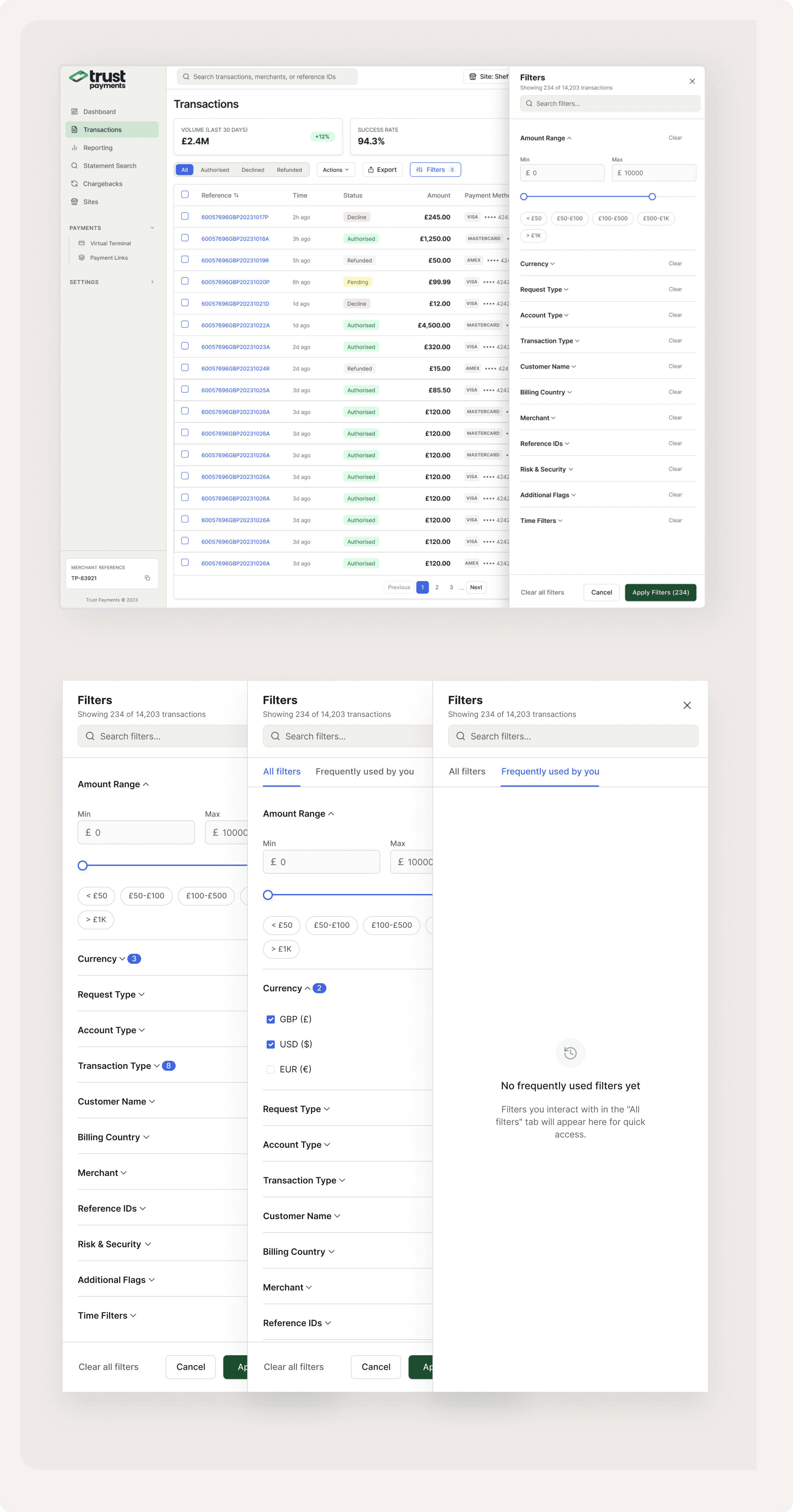The width and height of the screenshot is (793, 1512).
Task: Click the max handle of amount slider
Action: coord(652,197)
